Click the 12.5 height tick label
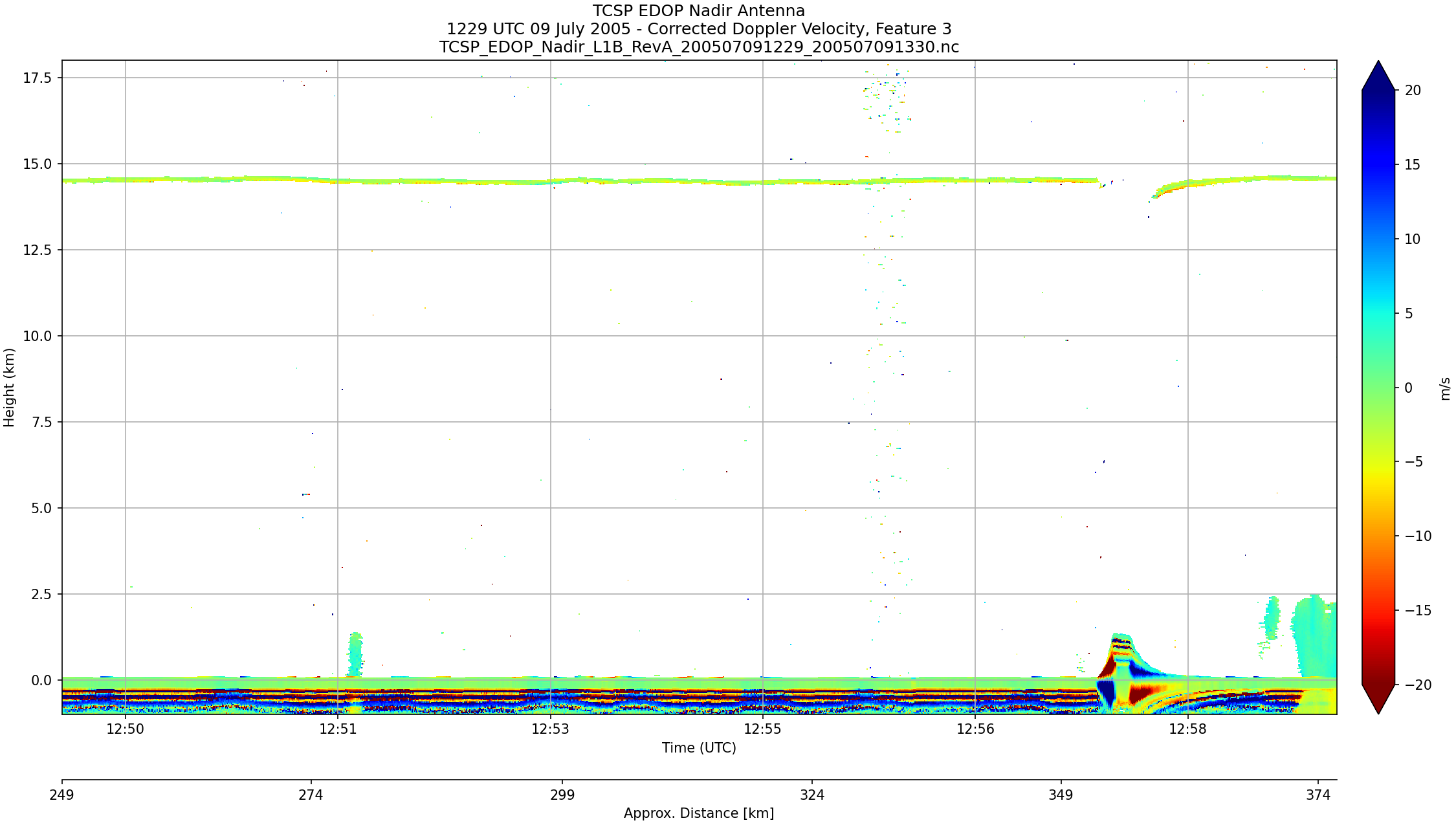Viewport: 1456px width, 825px height. (38, 250)
